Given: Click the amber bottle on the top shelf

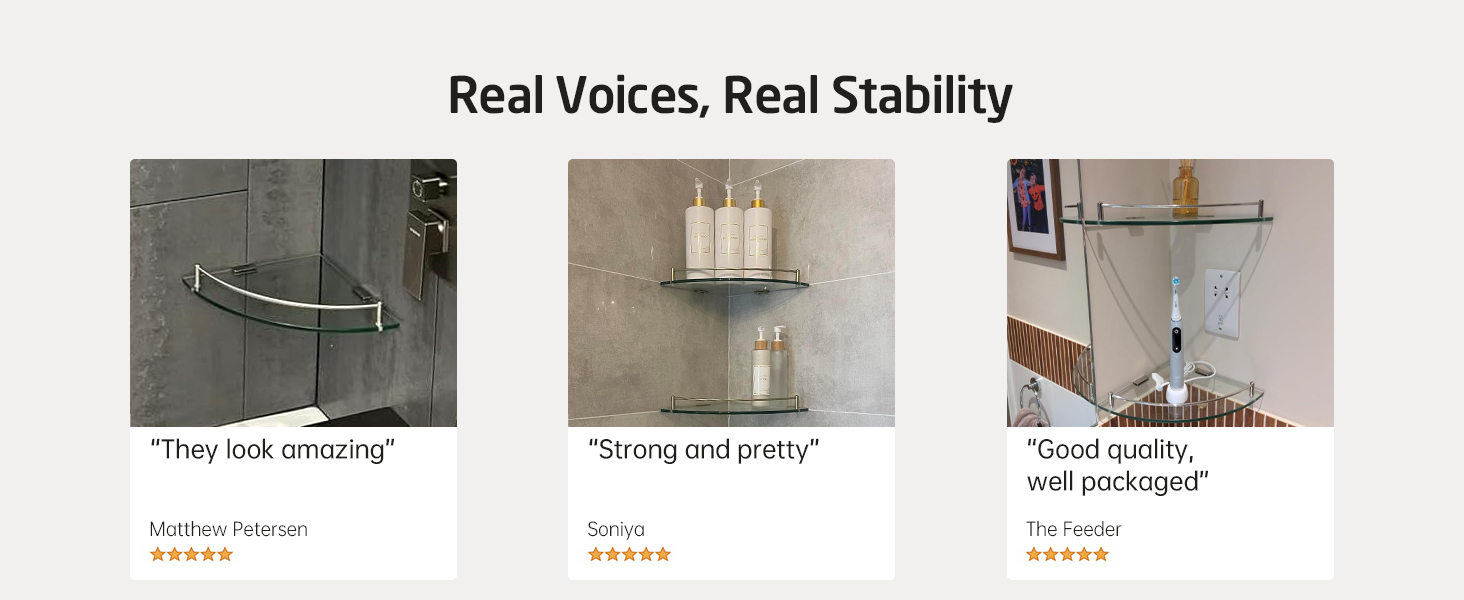Looking at the screenshot, I should (1185, 190).
